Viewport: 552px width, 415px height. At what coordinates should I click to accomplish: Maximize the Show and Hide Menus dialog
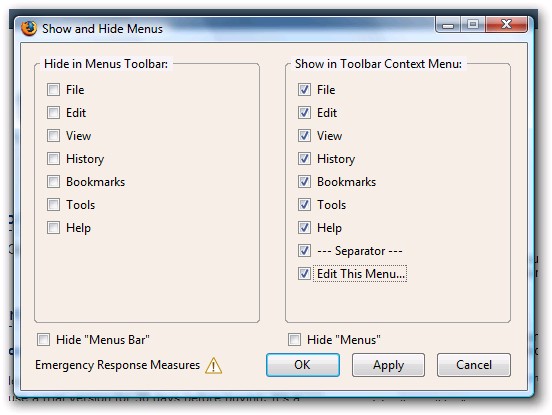(x=472, y=25)
